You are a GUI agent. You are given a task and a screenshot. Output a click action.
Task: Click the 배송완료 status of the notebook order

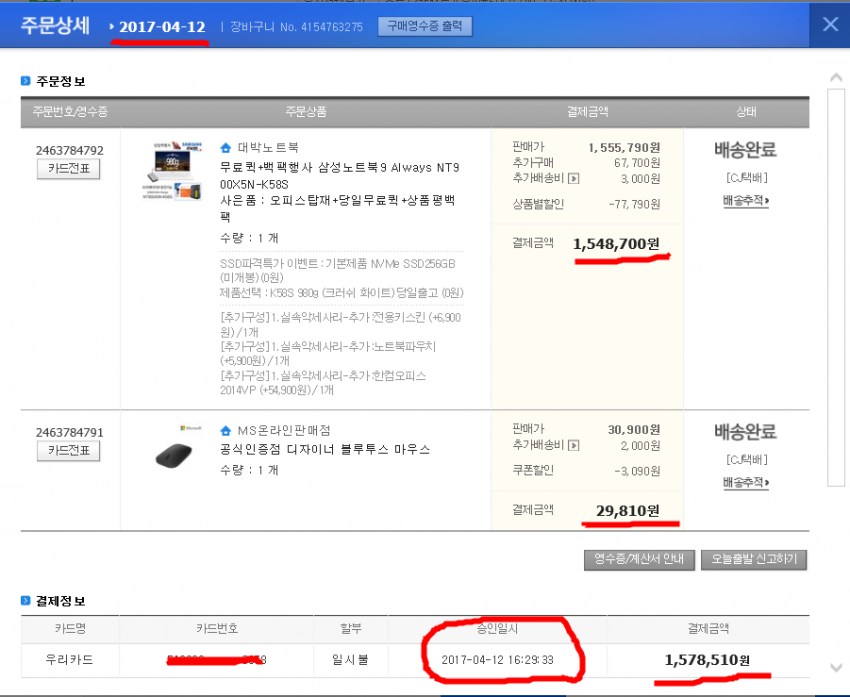tap(745, 150)
